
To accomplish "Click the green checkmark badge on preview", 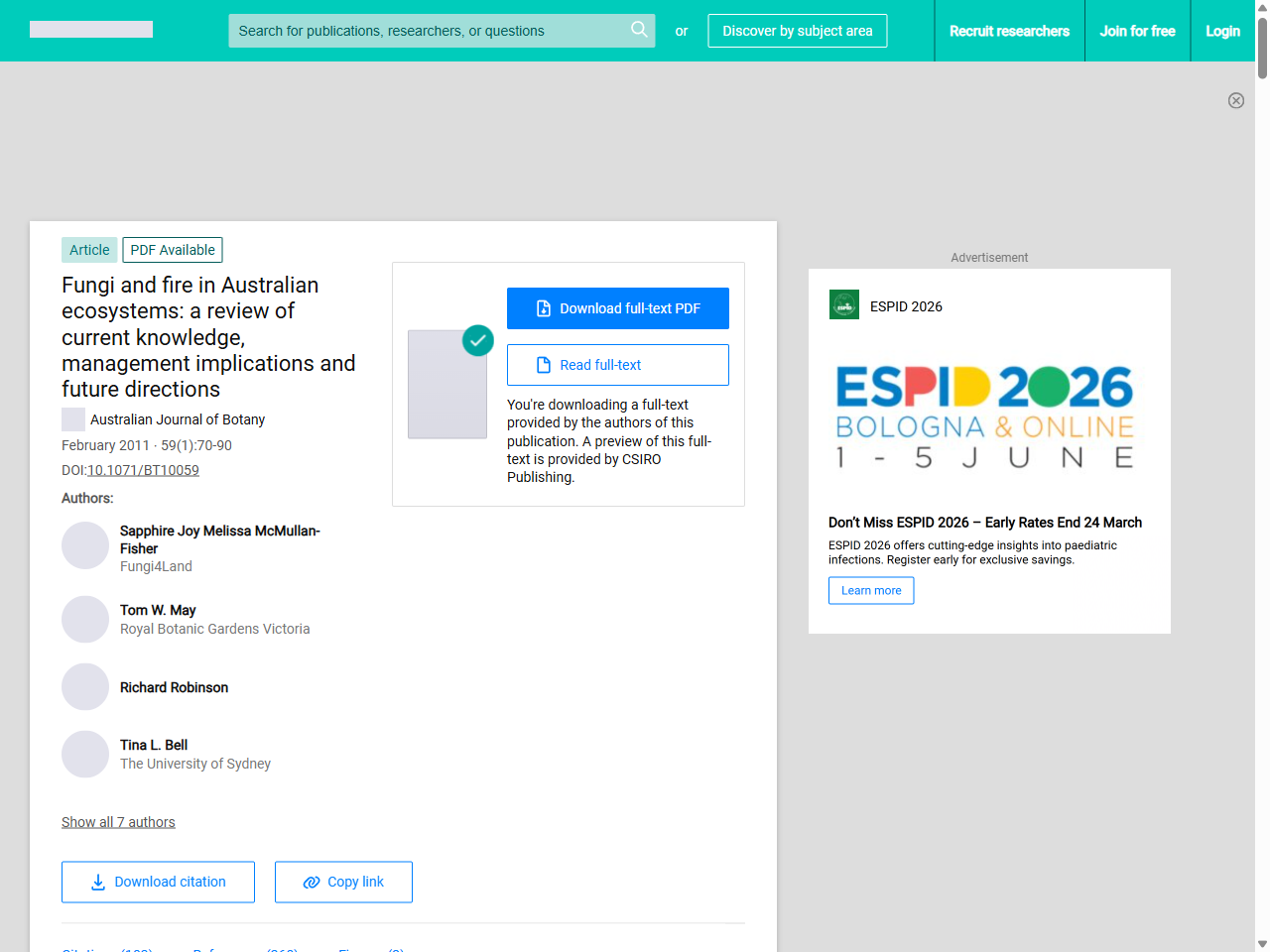I will click(x=478, y=340).
